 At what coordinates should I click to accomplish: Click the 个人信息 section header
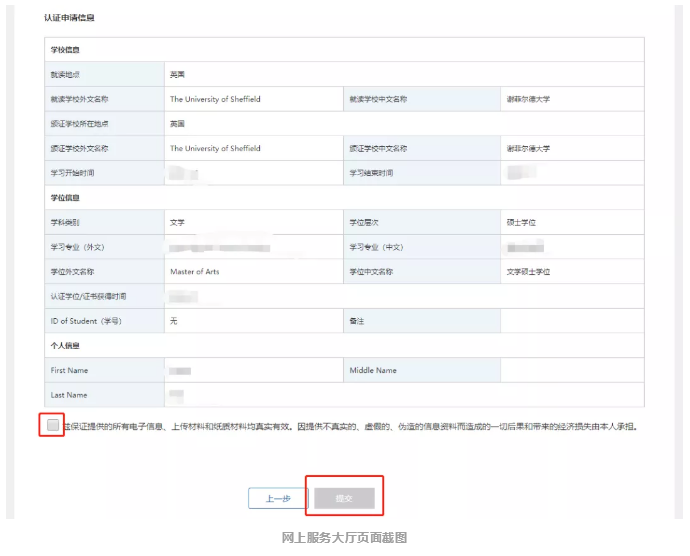tap(65, 346)
